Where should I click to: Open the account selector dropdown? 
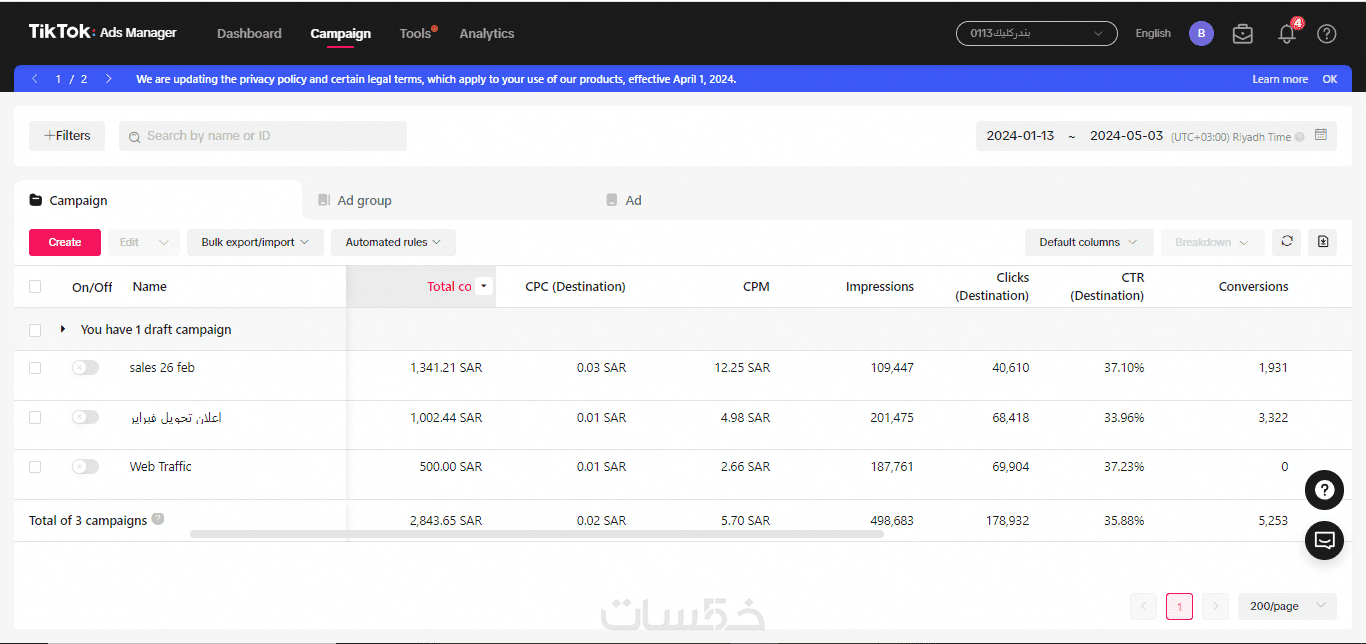[1037, 33]
